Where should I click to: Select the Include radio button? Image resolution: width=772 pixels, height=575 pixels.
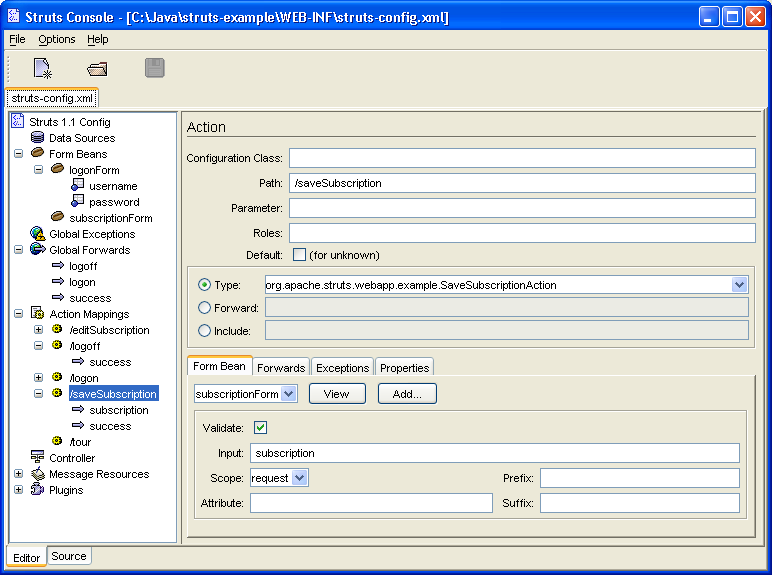click(205, 331)
